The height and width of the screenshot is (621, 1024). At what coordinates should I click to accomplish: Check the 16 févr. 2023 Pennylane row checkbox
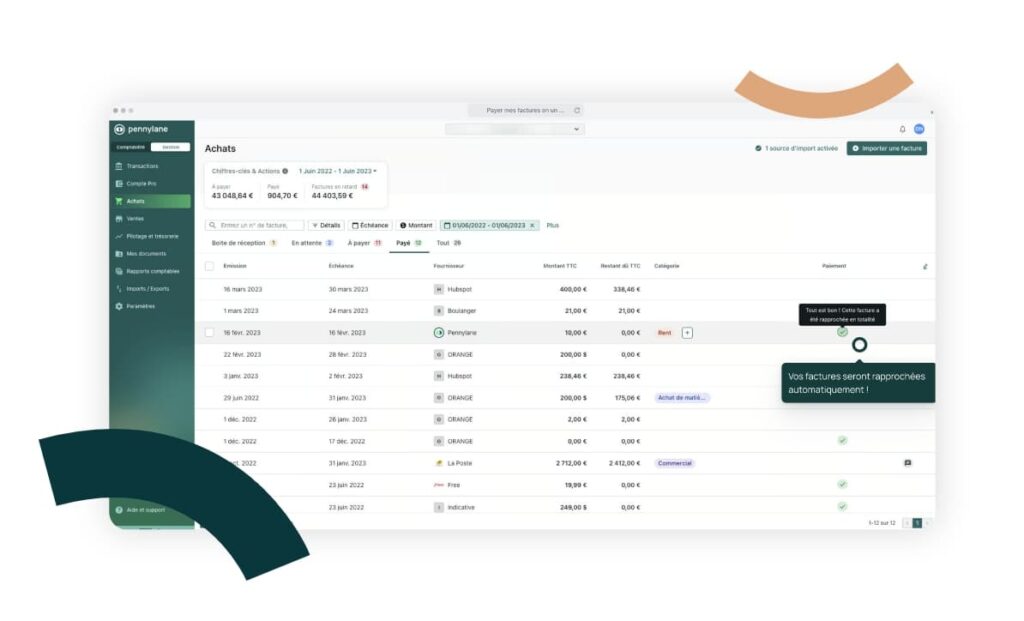(x=209, y=332)
